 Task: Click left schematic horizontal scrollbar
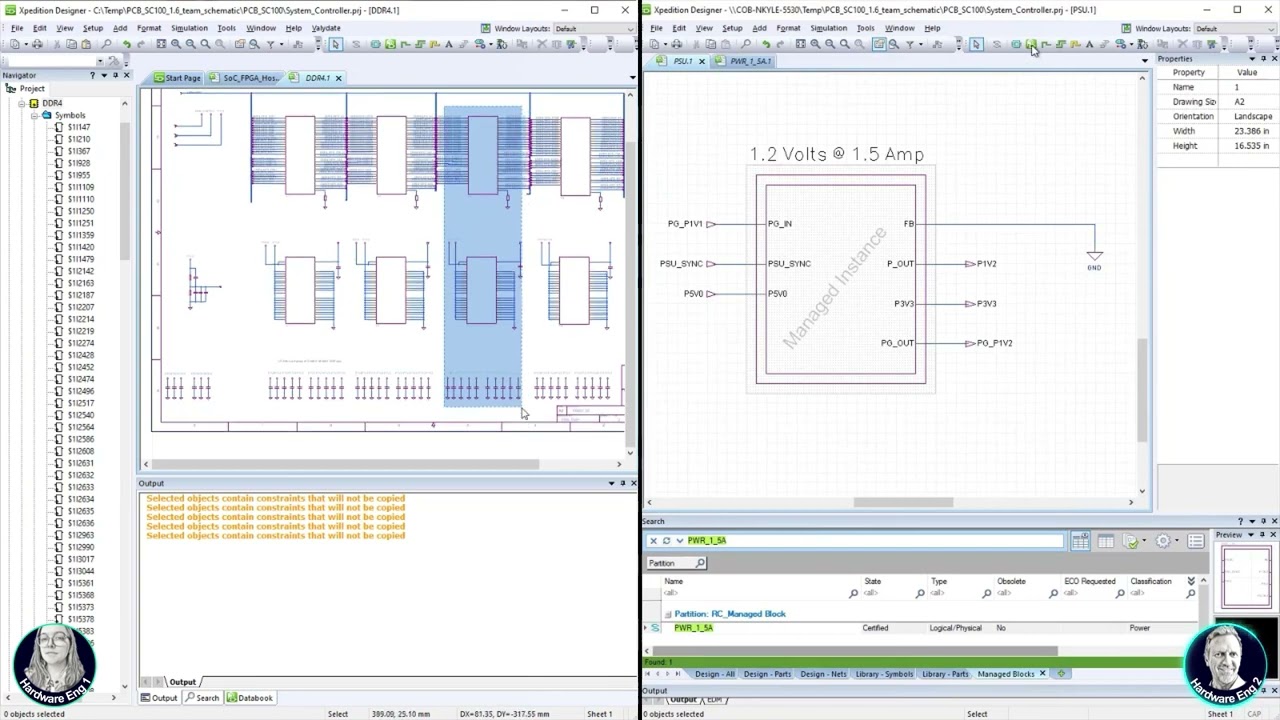[345, 464]
